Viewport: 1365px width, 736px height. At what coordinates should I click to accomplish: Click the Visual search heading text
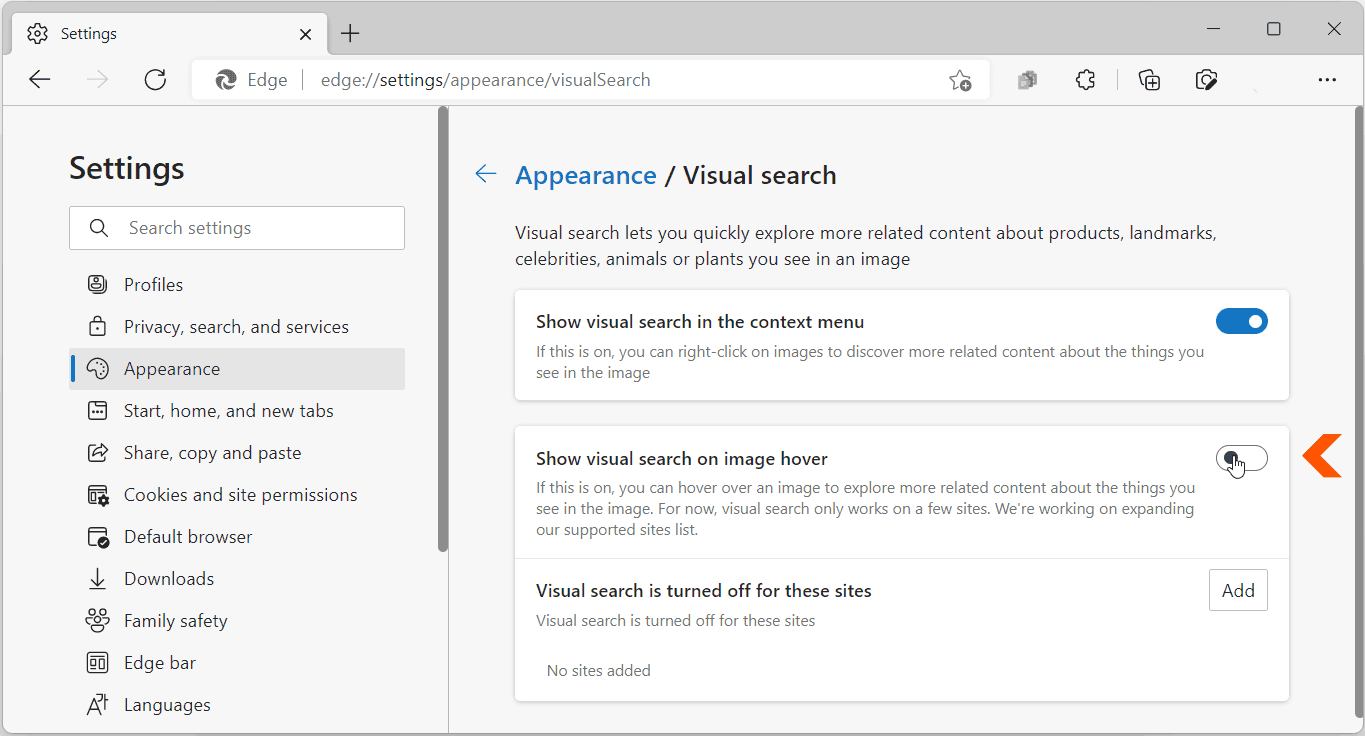tap(760, 175)
